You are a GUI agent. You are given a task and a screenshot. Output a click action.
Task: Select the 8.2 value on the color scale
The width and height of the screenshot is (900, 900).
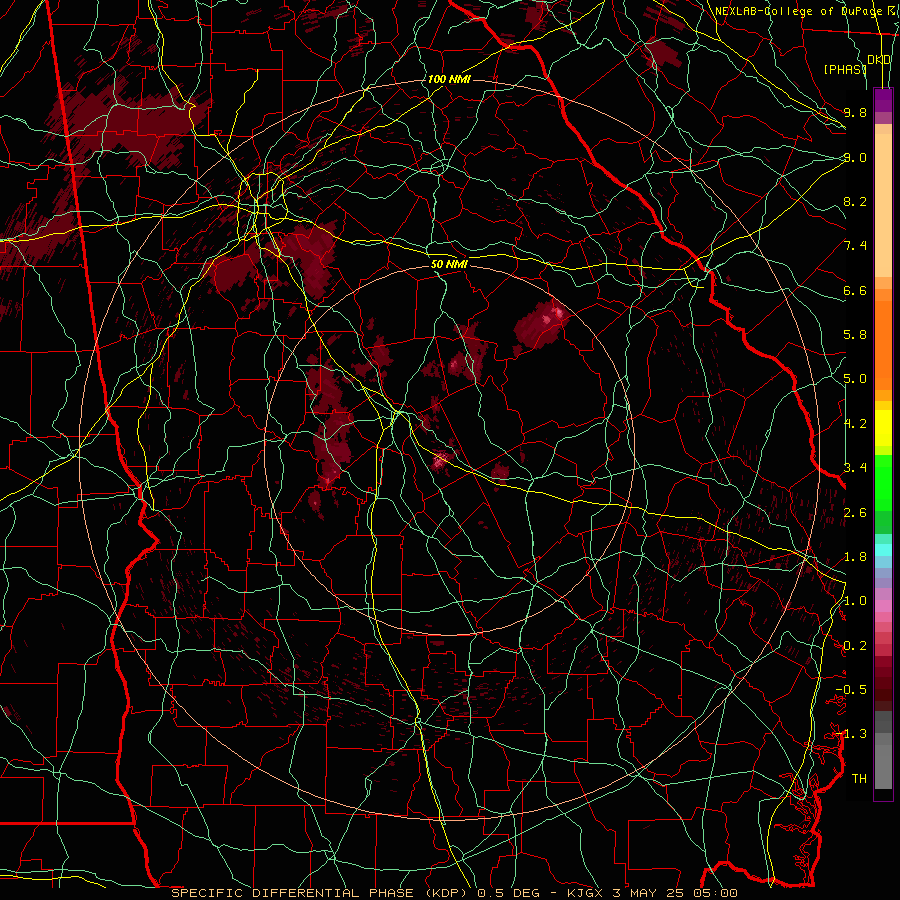point(855,201)
